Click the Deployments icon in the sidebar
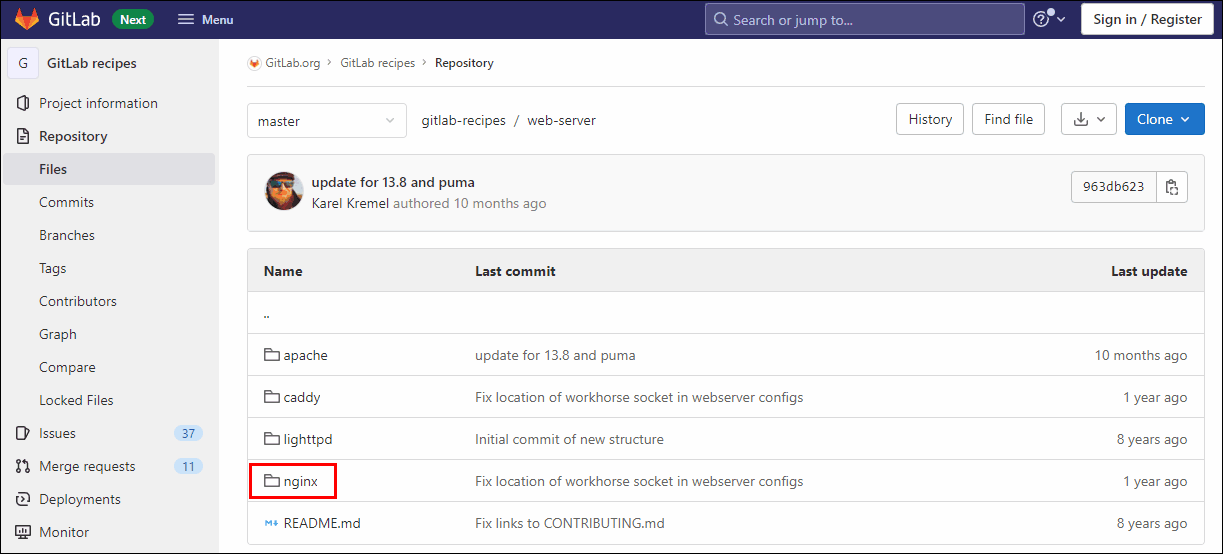1223x554 pixels. click(23, 499)
